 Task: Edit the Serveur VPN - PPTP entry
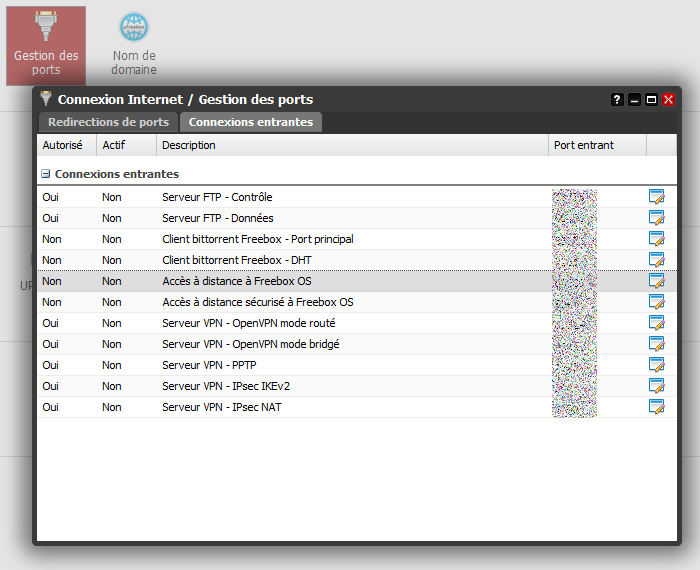[657, 365]
